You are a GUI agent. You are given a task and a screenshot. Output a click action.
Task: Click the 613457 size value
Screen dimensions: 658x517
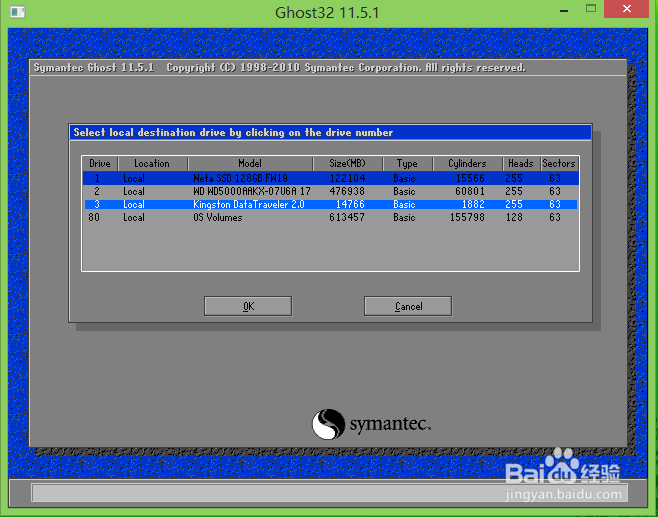tap(347, 217)
